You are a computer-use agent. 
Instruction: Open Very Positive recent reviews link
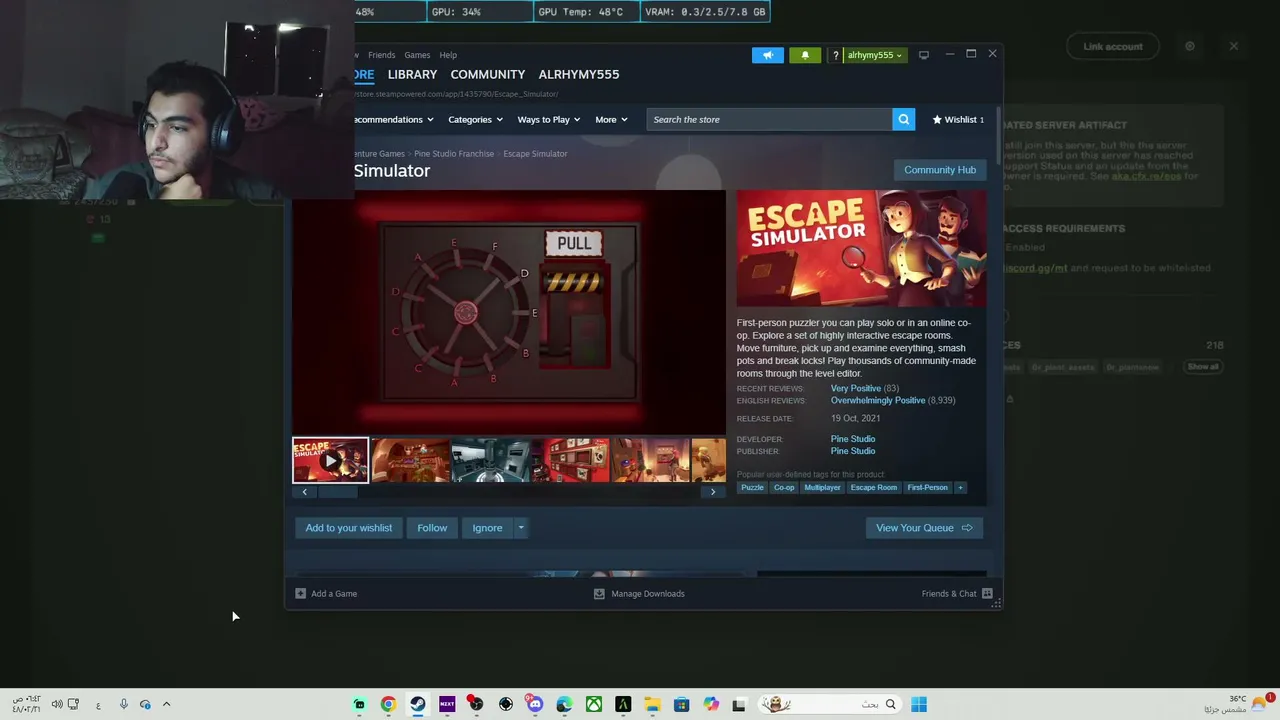856,388
